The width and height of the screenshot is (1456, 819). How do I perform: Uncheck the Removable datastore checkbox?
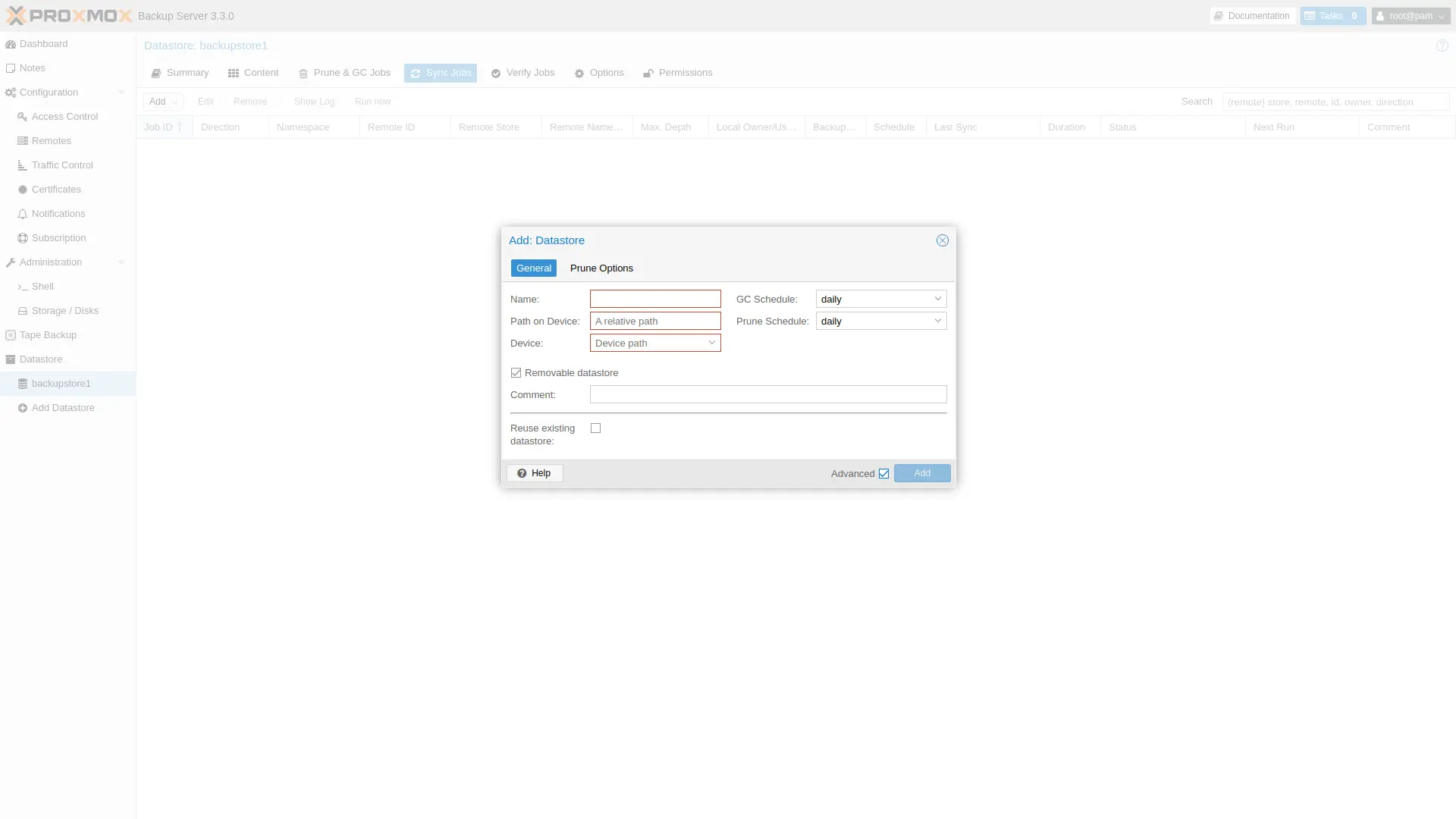516,373
